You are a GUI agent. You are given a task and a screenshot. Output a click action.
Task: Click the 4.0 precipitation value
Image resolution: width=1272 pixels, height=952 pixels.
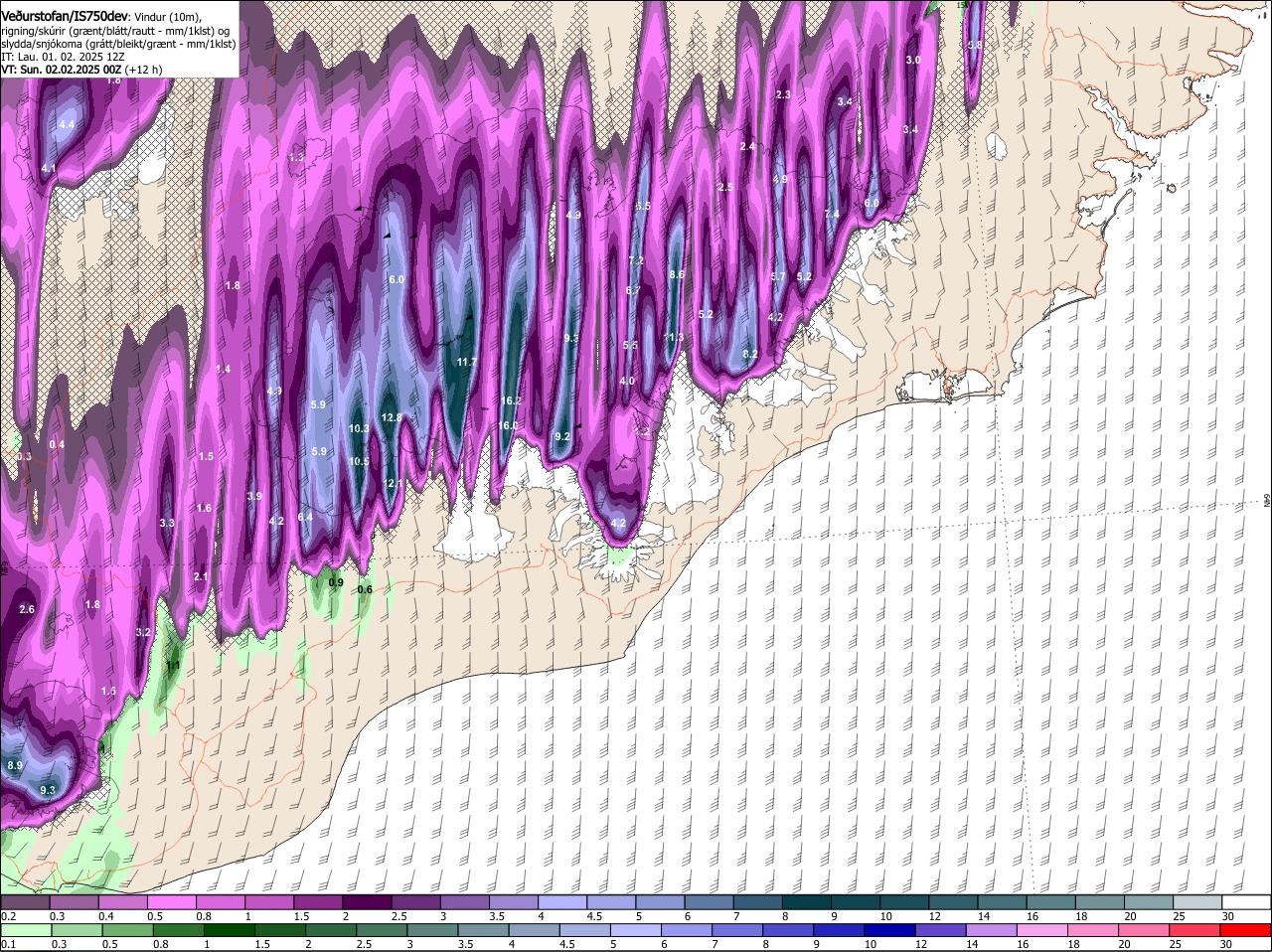coord(627,382)
